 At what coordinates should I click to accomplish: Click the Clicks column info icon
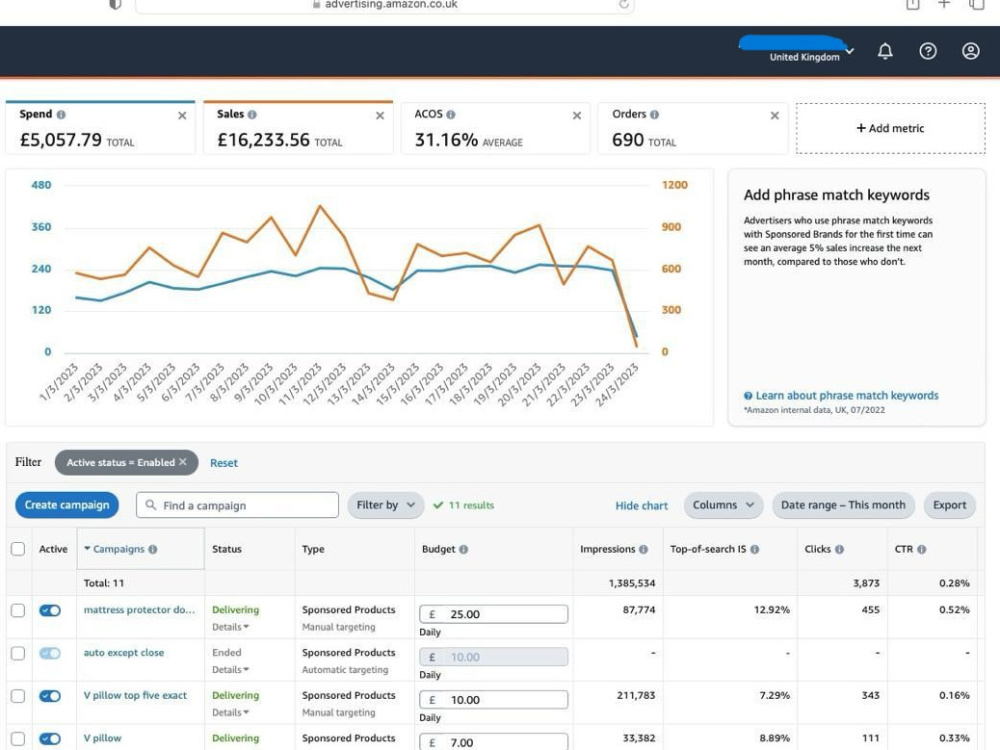click(x=840, y=549)
